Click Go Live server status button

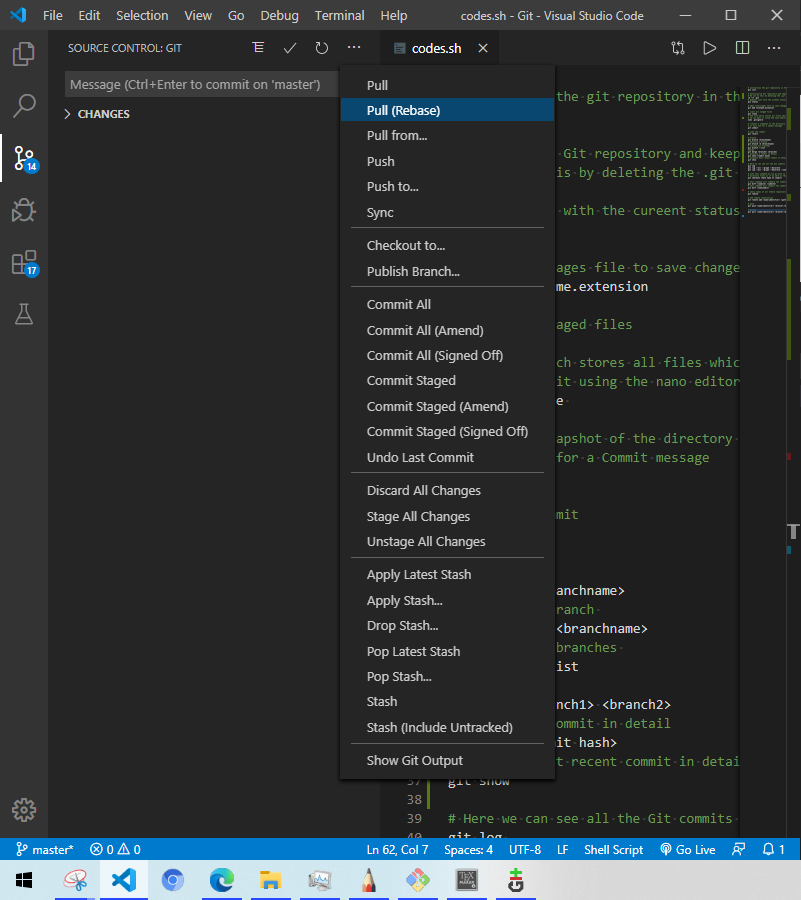tap(687, 849)
